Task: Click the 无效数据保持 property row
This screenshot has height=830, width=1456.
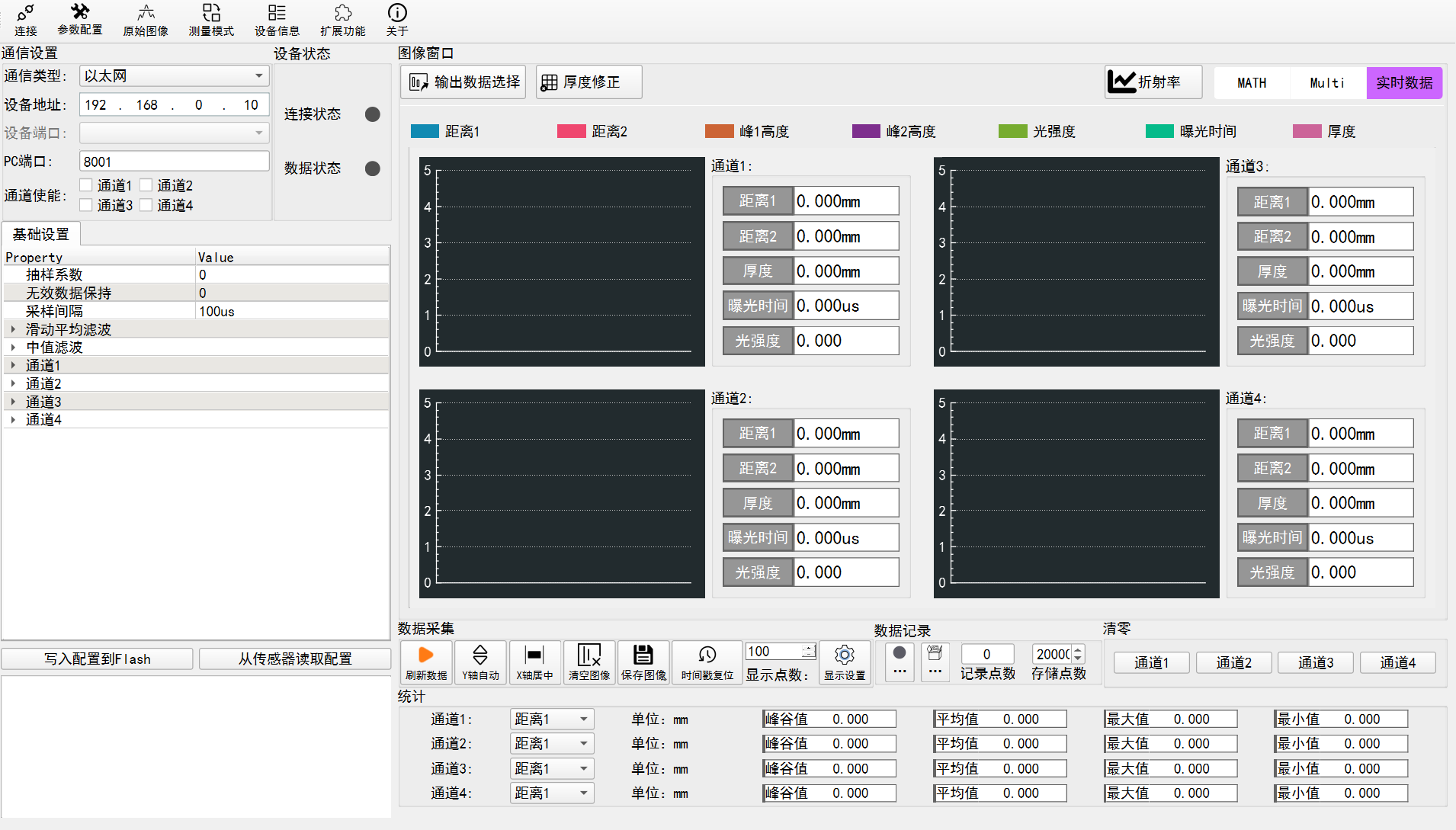Action: (x=196, y=293)
